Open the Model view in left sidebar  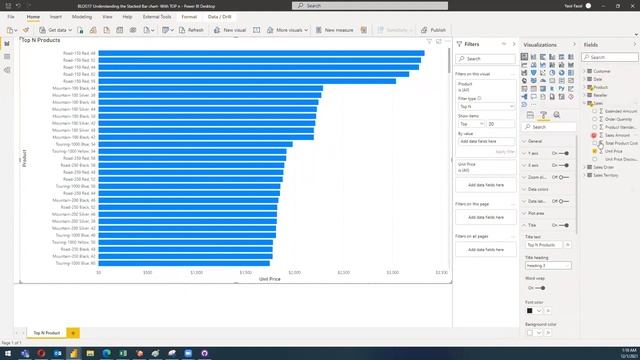click(x=7, y=70)
